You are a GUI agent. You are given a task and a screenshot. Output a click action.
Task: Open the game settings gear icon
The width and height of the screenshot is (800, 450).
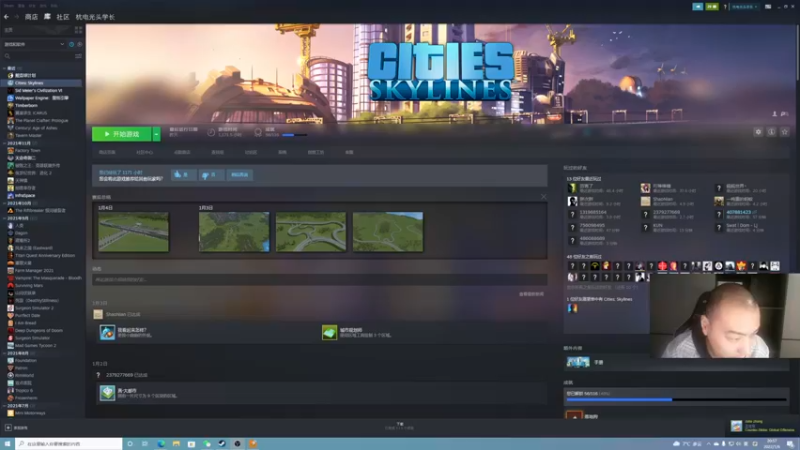[x=758, y=132]
